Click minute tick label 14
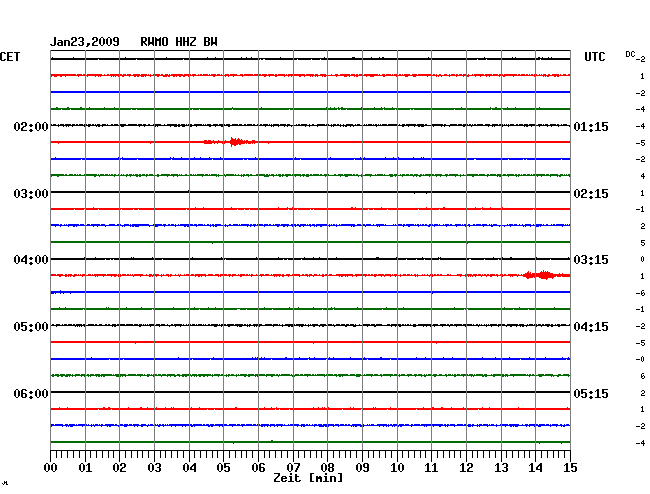Viewport: 650px width, 494px height. coord(535,468)
